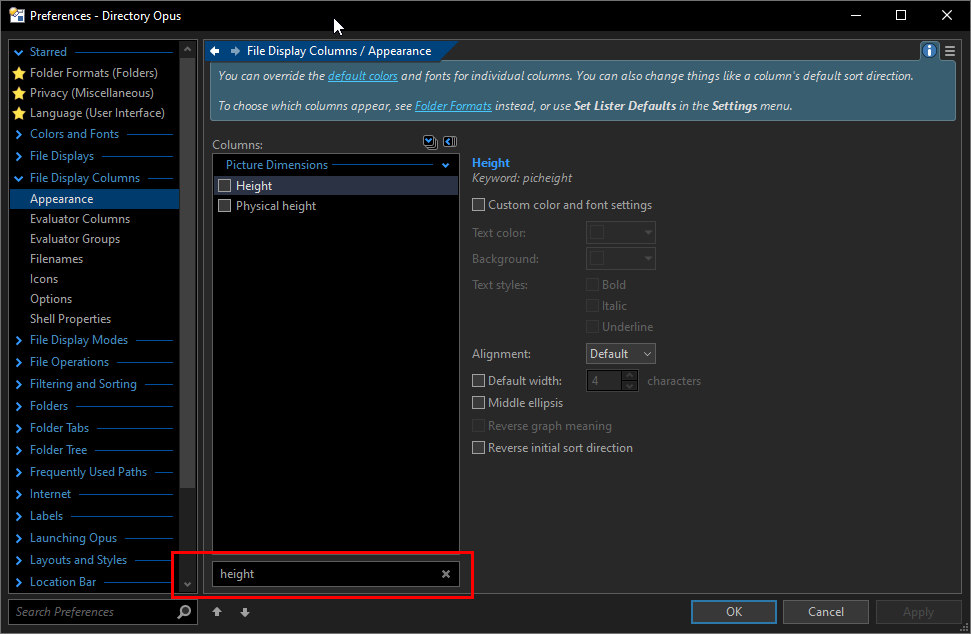
Task: Enable the Default width checkbox
Action: click(479, 380)
